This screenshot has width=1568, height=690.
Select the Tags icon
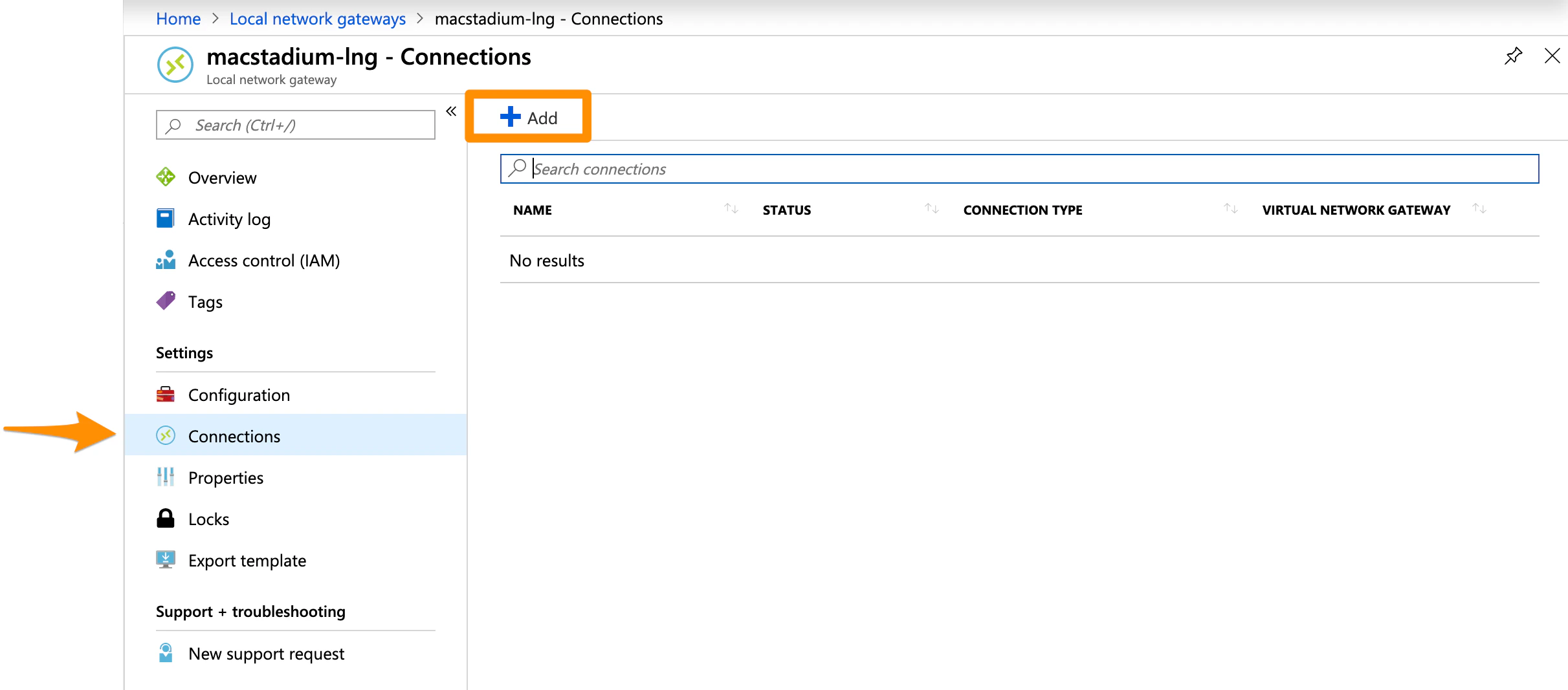coord(166,301)
